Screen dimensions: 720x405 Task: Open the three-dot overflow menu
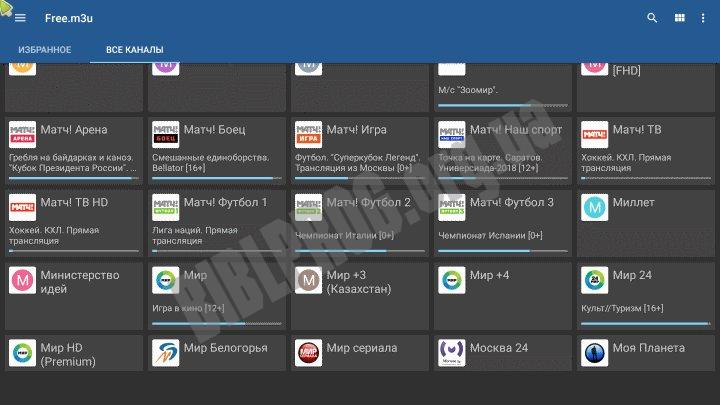[x=705, y=18]
